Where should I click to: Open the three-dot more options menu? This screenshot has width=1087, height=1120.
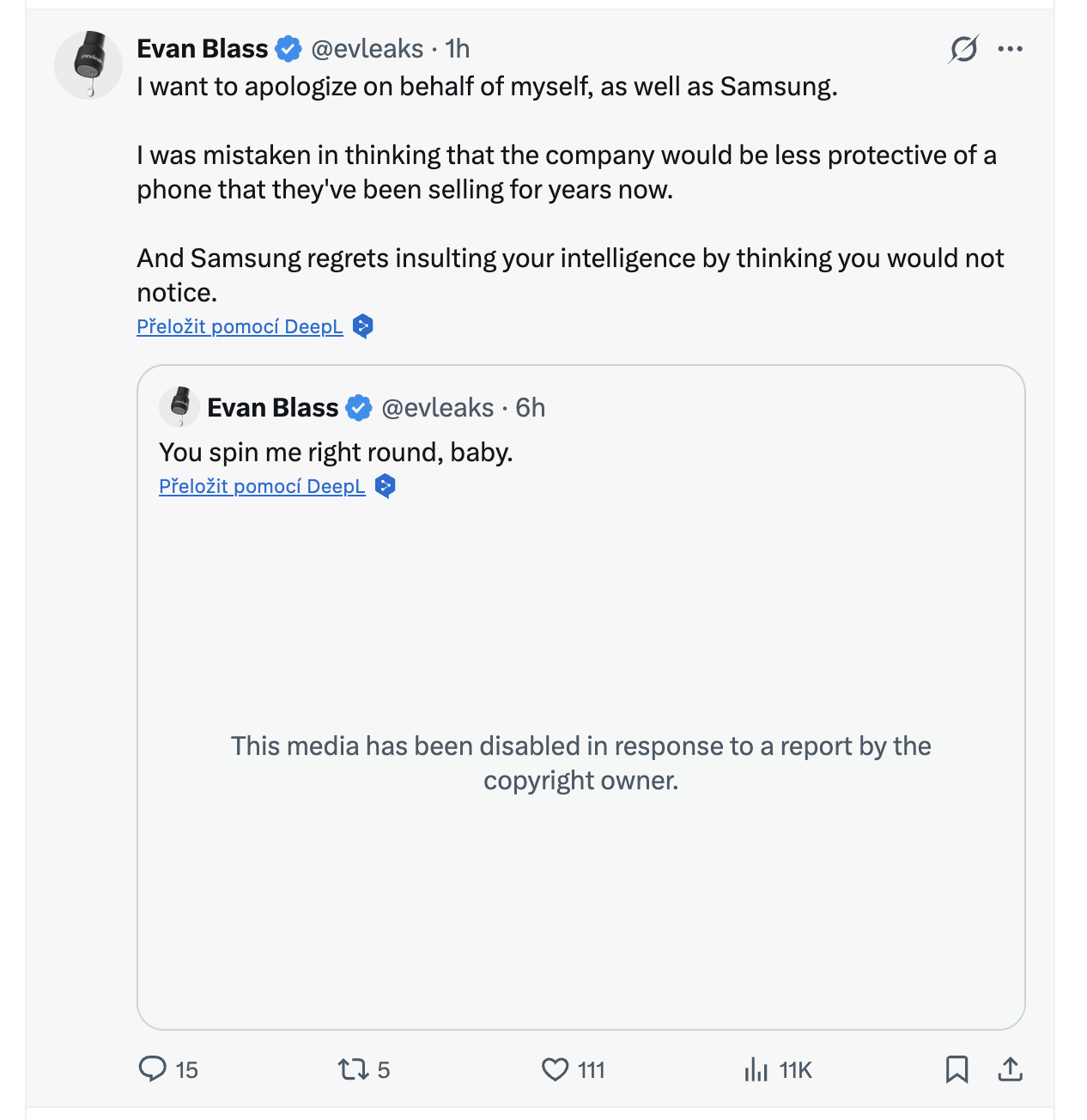point(1011,49)
